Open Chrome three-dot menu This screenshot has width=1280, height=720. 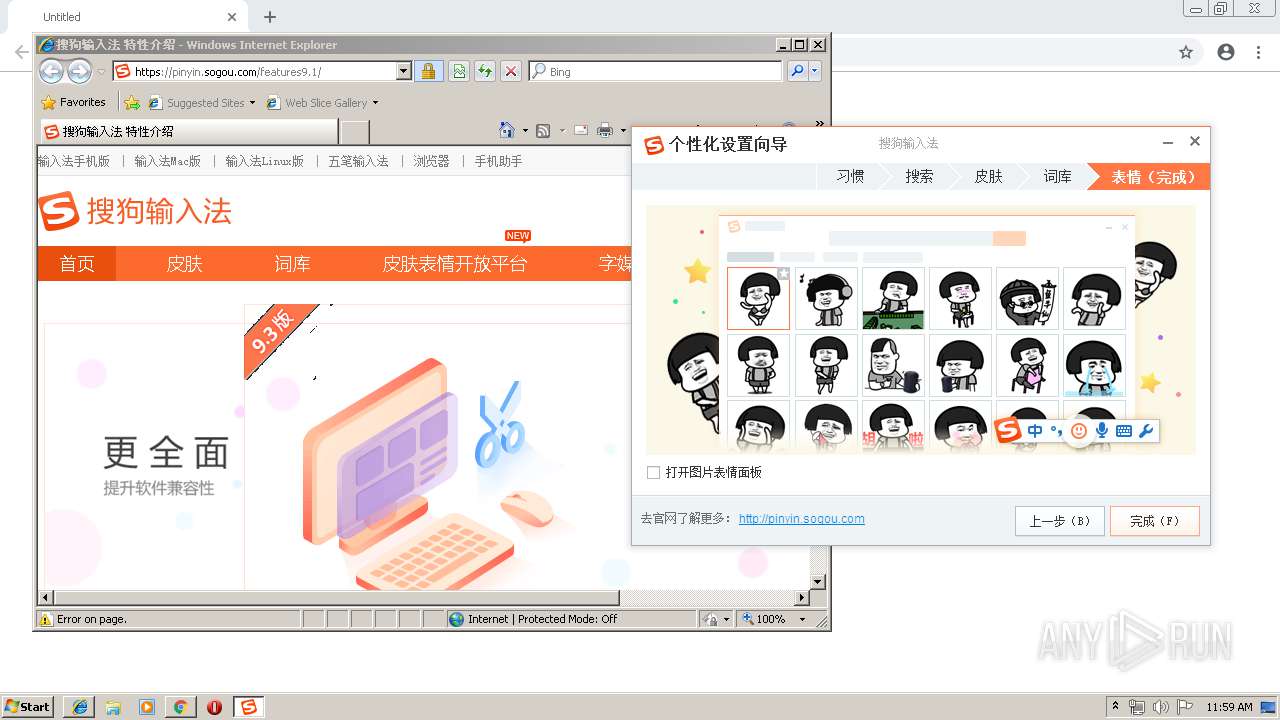[x=1259, y=52]
